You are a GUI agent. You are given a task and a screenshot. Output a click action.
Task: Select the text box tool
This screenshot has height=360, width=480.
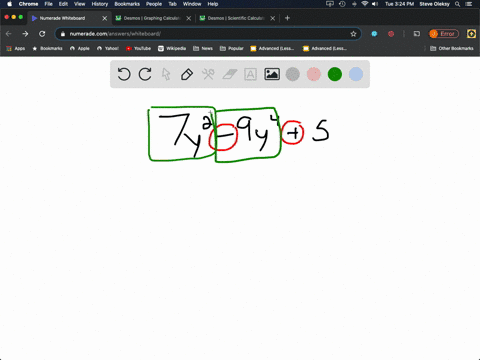[x=250, y=74]
